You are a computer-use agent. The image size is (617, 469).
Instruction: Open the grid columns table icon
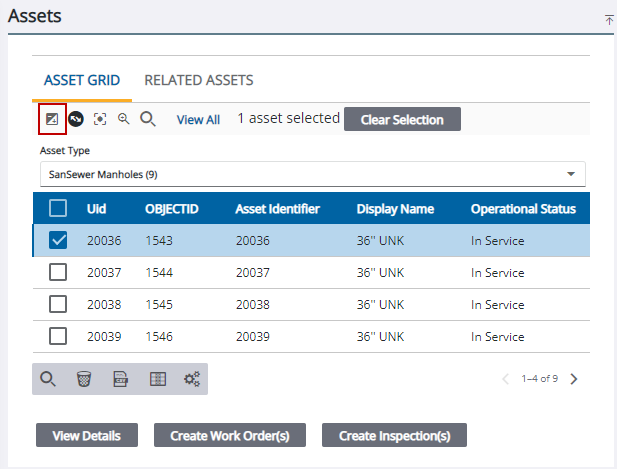pyautogui.click(x=157, y=379)
